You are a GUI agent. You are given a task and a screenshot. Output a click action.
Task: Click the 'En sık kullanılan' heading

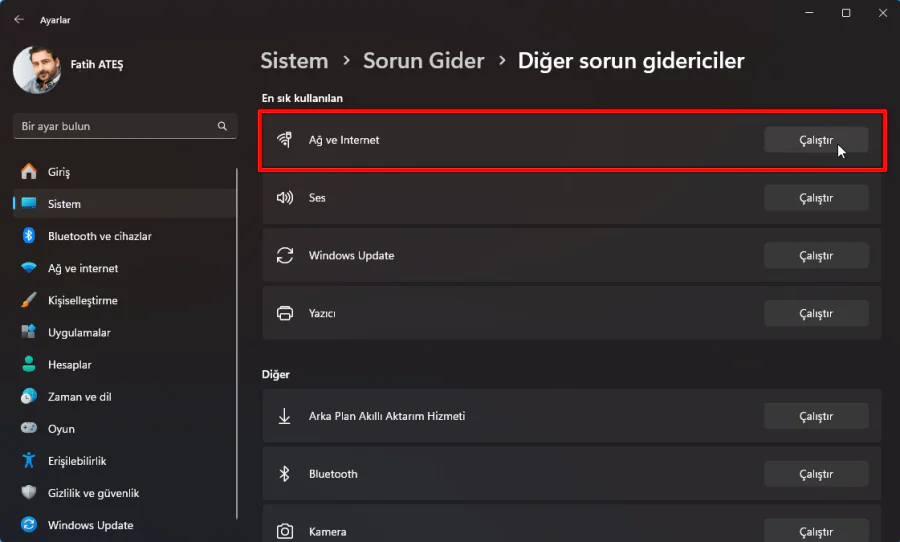[302, 98]
